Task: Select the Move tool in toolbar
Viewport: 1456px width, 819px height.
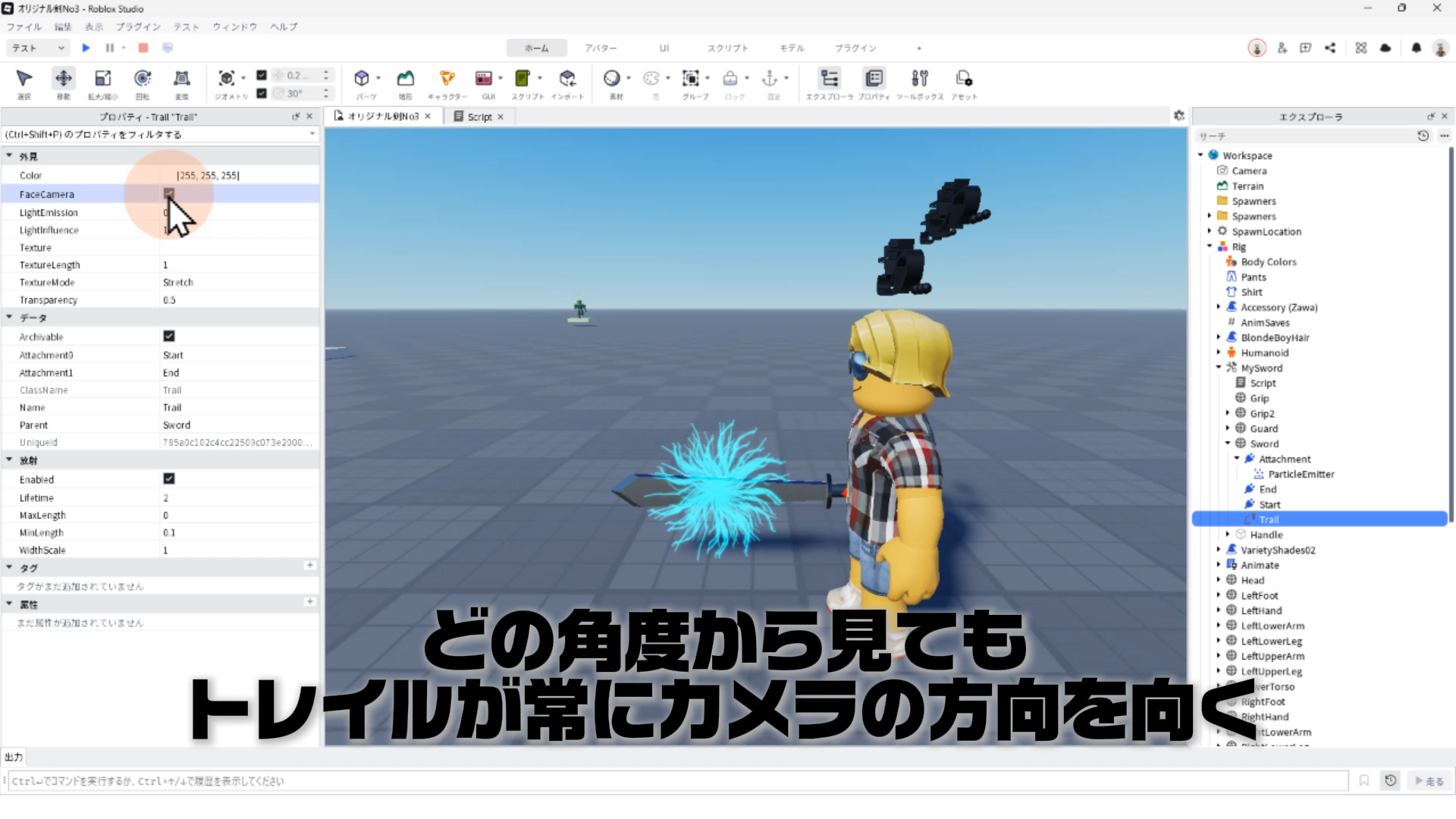Action: tap(63, 78)
